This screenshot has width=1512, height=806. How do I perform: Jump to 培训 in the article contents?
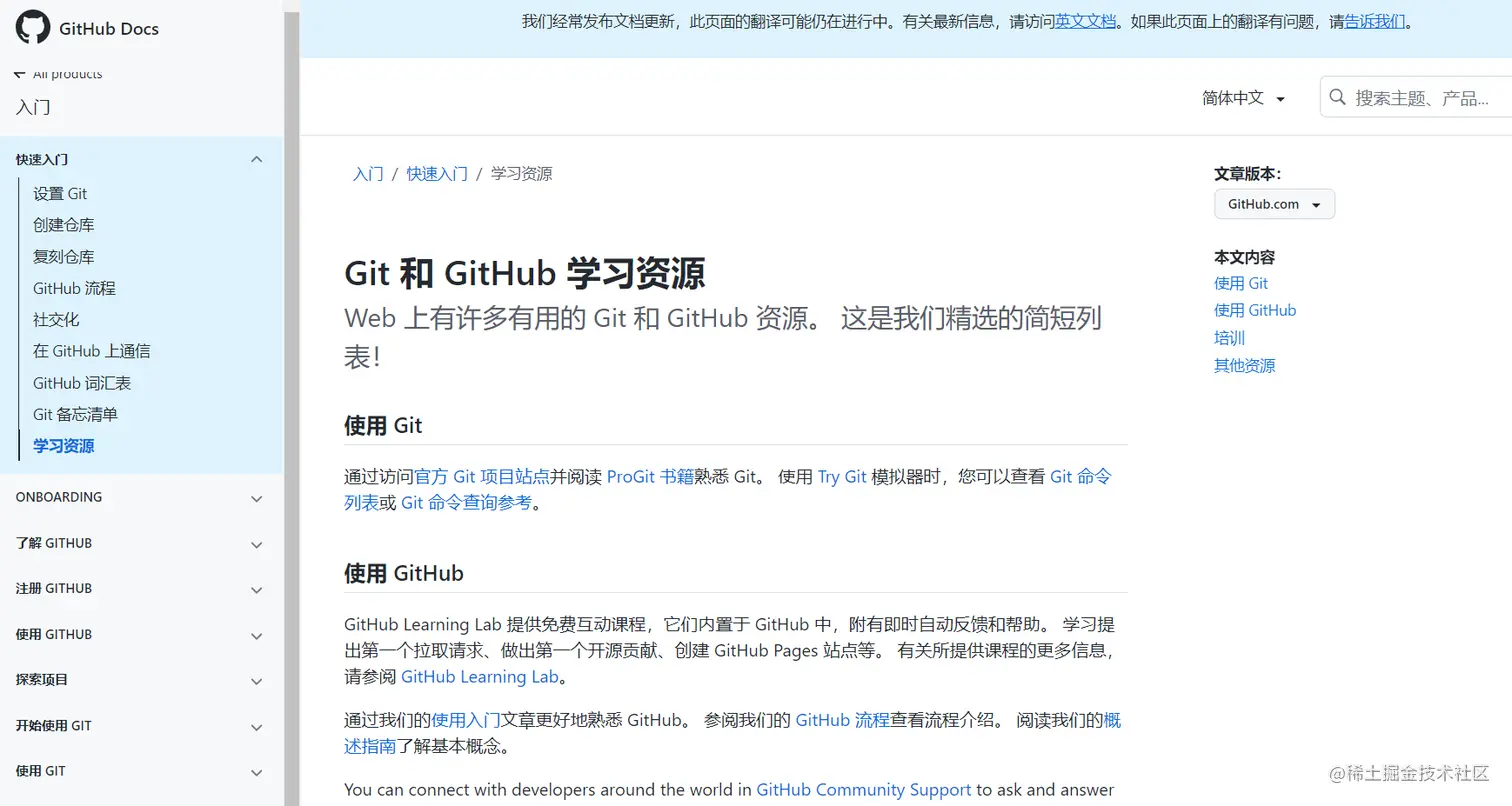coord(1228,338)
